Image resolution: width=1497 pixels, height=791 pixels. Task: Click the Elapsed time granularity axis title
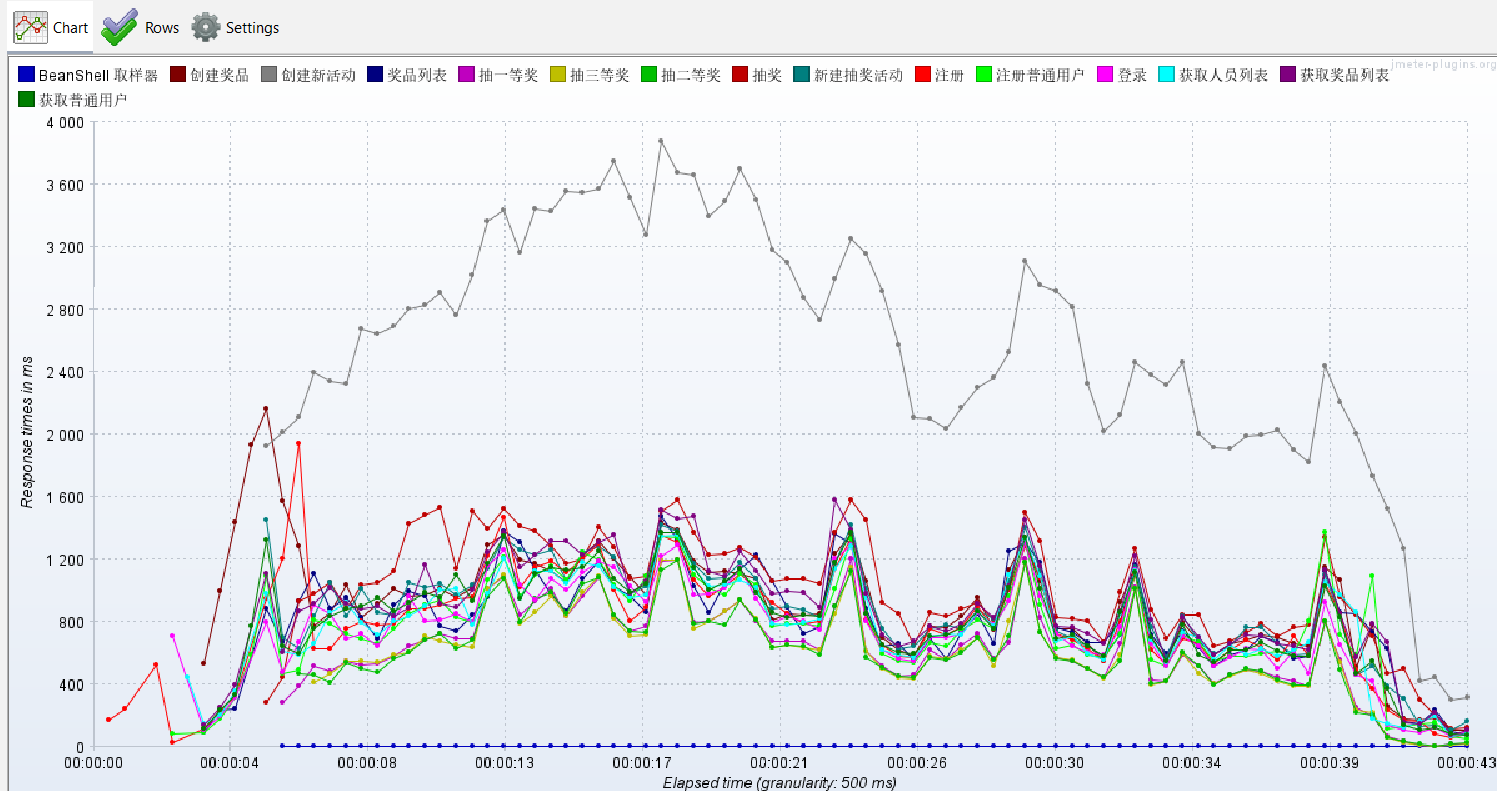(x=779, y=782)
